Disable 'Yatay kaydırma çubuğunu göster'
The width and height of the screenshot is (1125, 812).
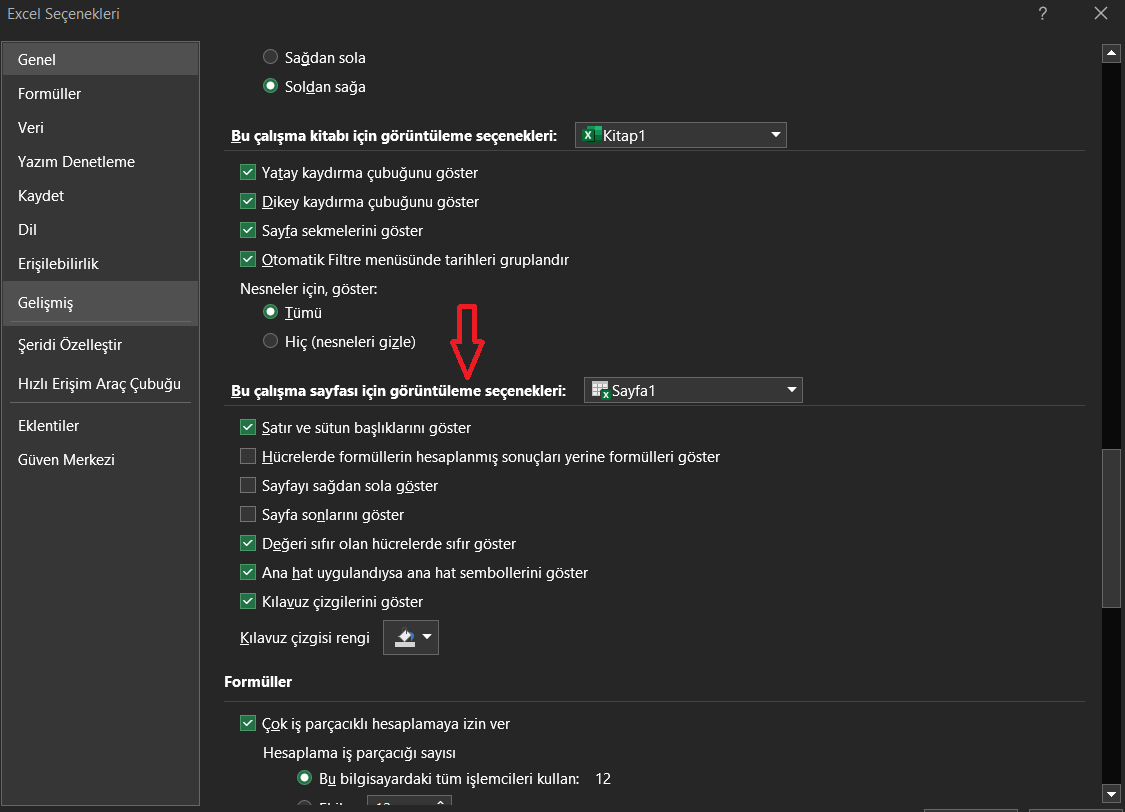click(x=247, y=172)
